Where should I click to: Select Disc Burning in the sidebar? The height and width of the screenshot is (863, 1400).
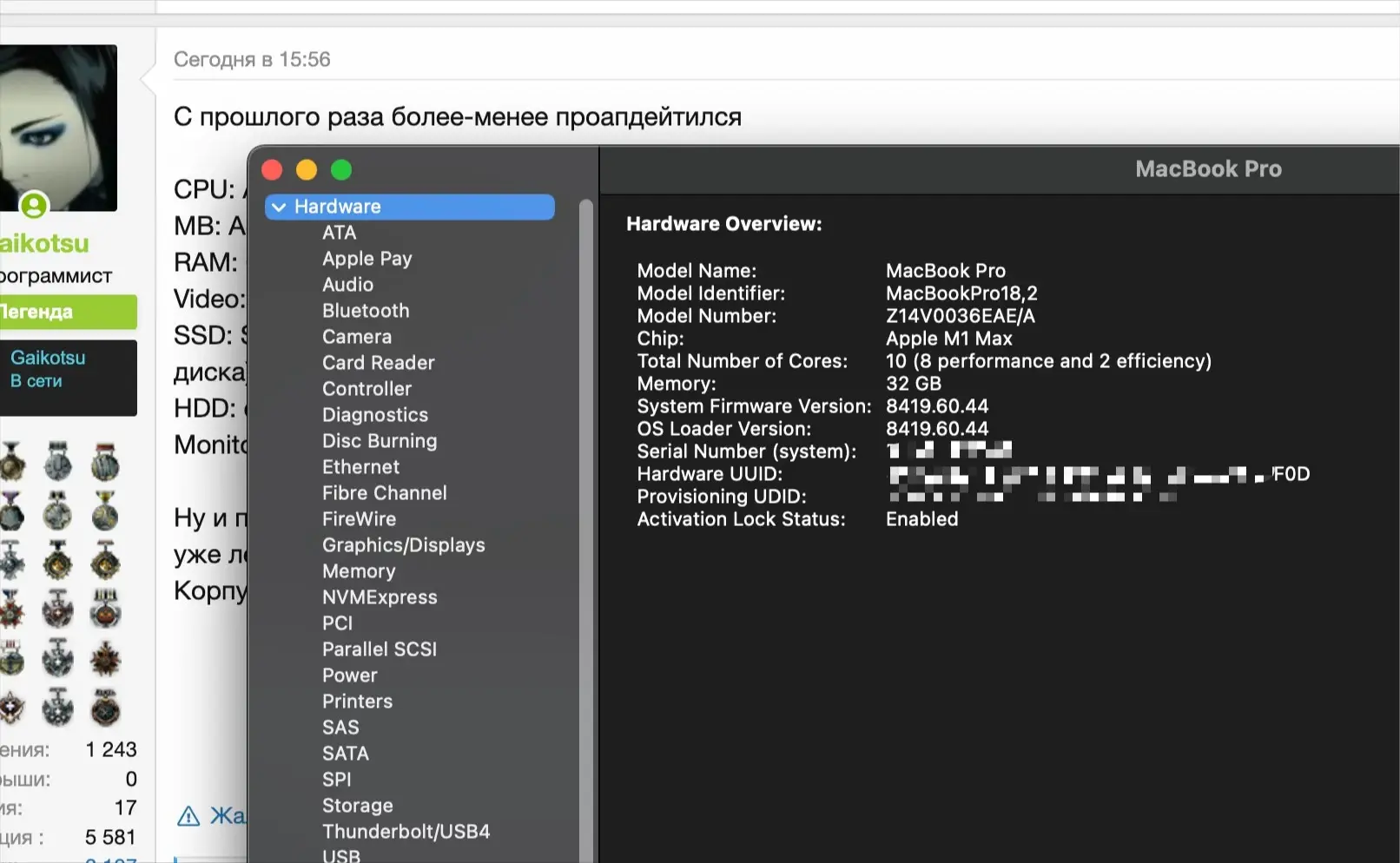pyautogui.click(x=380, y=441)
